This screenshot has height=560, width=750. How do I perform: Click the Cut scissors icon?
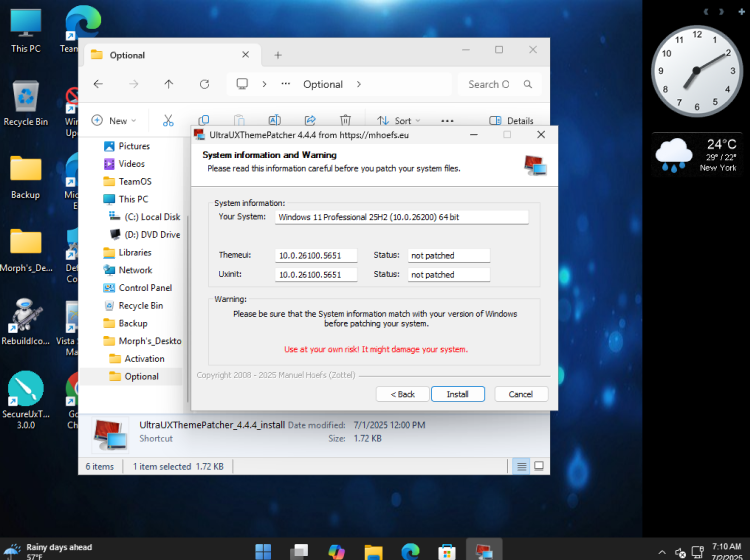click(x=168, y=121)
